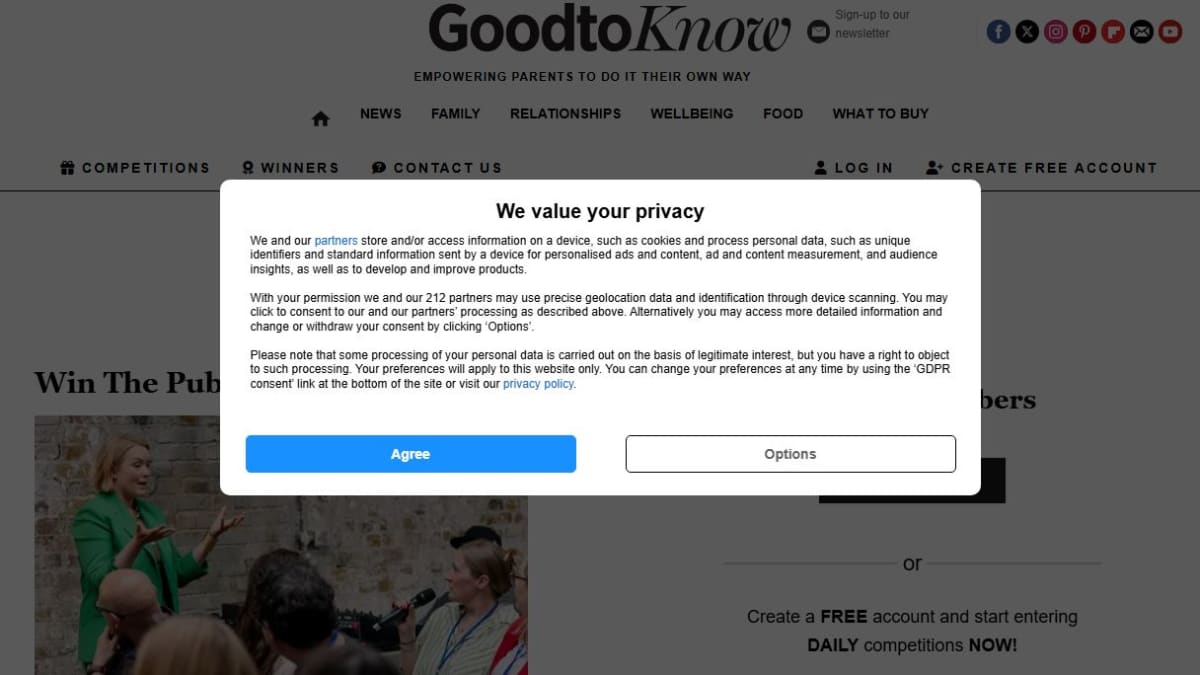The image size is (1200, 675).
Task: Click the Log In link
Action: pos(853,168)
